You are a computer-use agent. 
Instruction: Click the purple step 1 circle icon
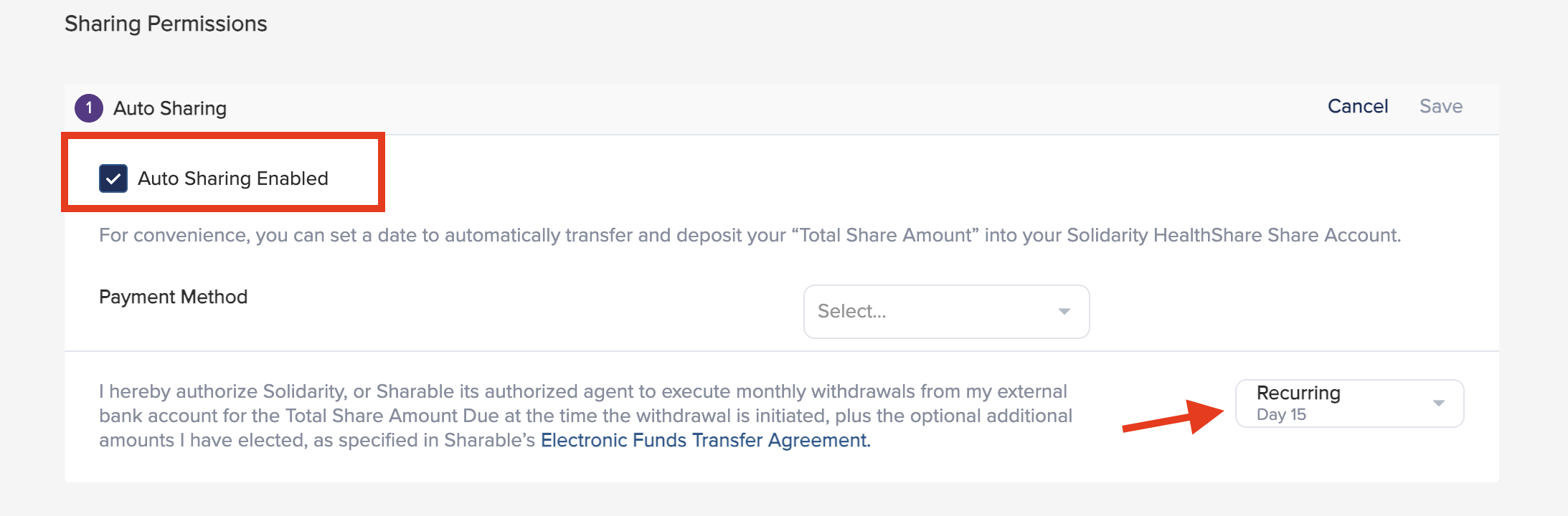pos(89,108)
